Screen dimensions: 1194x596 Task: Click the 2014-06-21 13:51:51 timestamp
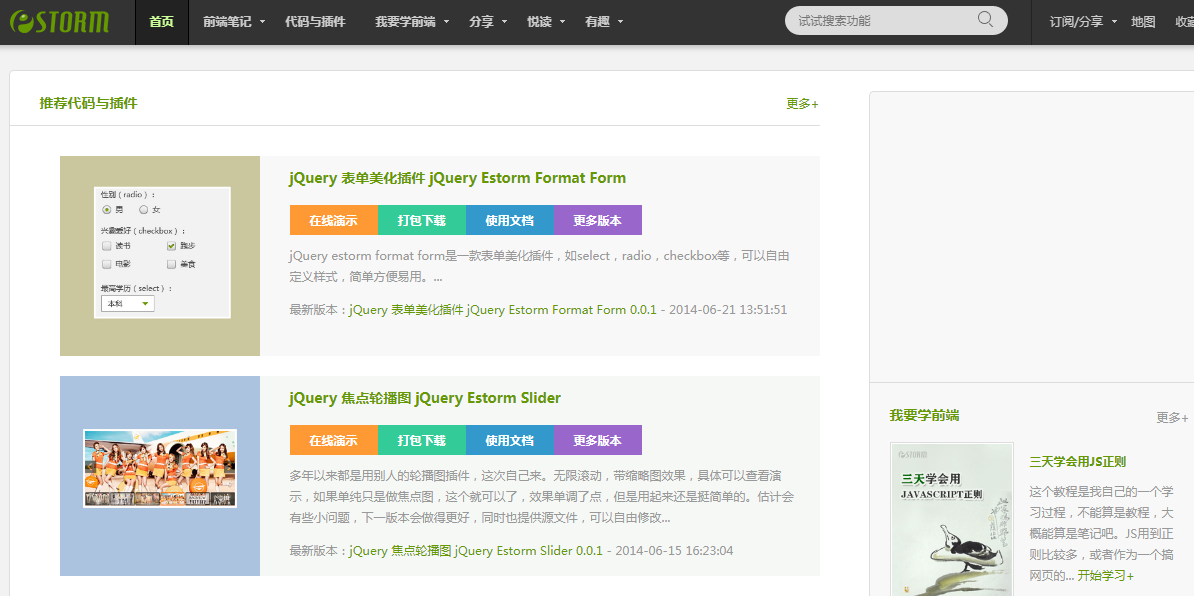pyautogui.click(x=728, y=310)
